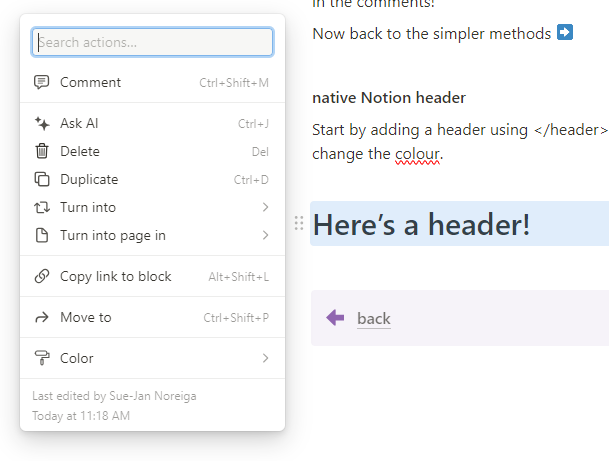The image size is (609, 461).
Task: Click the Ctrl+Shift+M shortcut label
Action: tap(234, 83)
